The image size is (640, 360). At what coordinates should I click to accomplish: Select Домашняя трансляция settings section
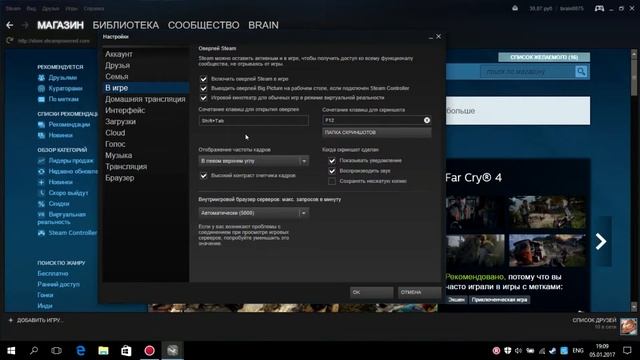pyautogui.click(x=145, y=99)
